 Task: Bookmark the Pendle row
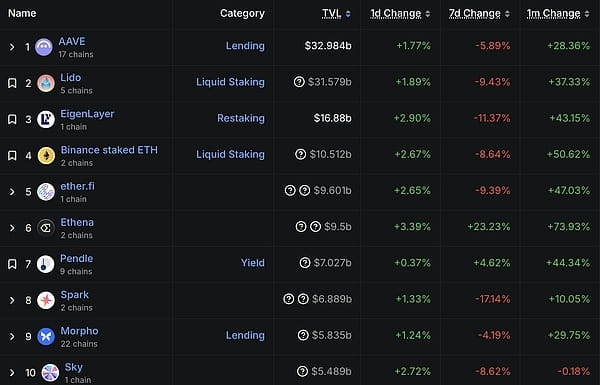click(x=12, y=264)
